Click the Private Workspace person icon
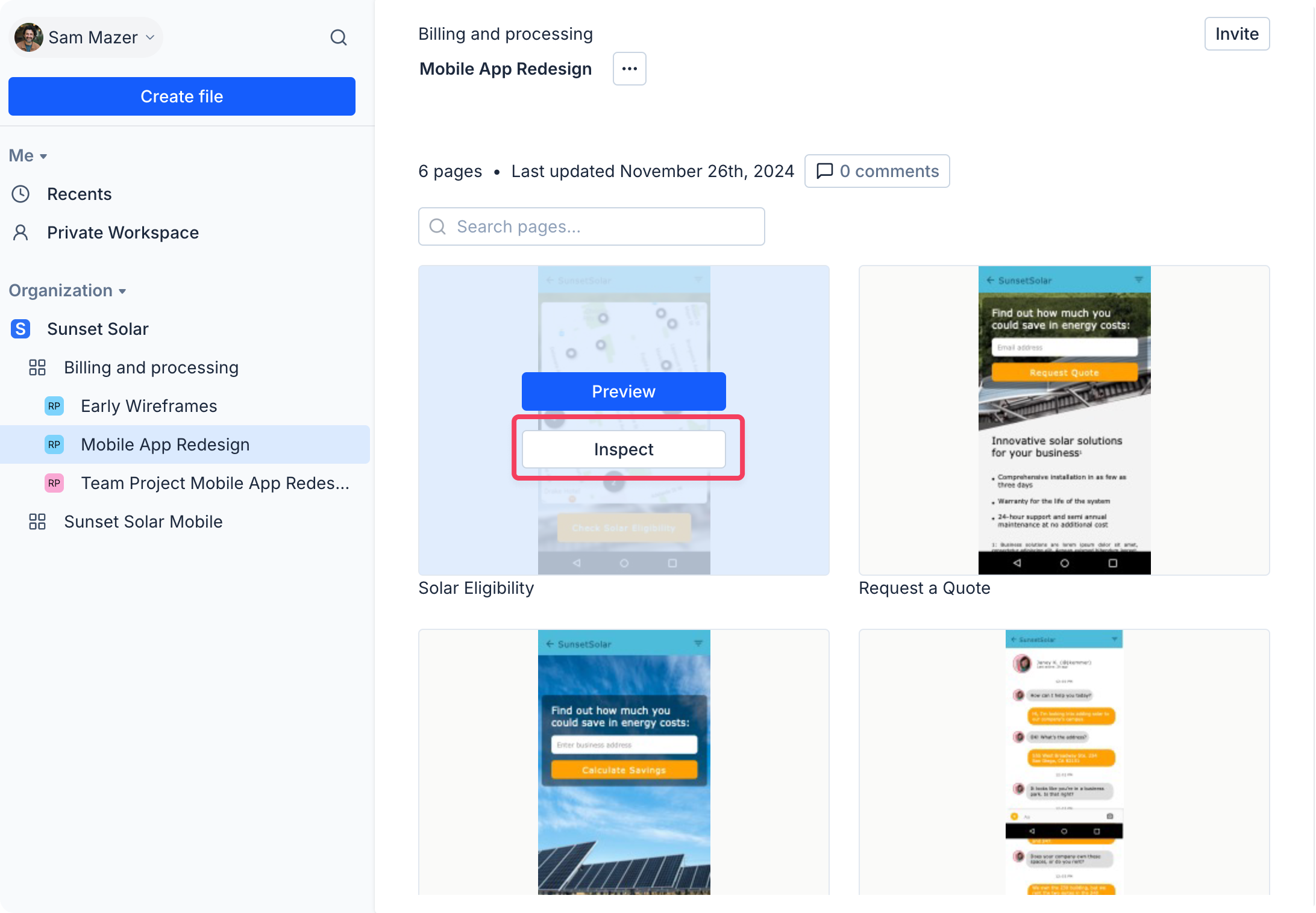The height and width of the screenshot is (913, 1316). click(20, 232)
